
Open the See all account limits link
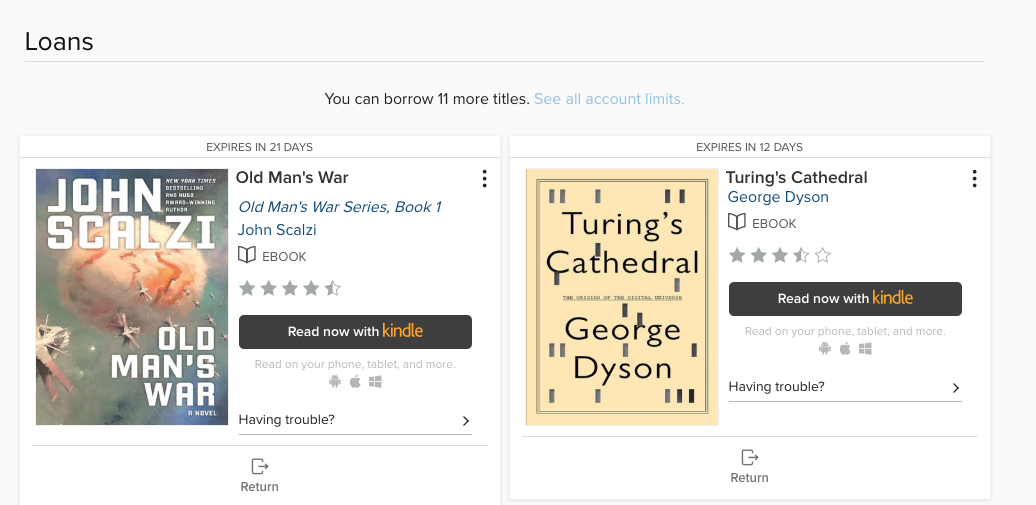click(x=609, y=99)
